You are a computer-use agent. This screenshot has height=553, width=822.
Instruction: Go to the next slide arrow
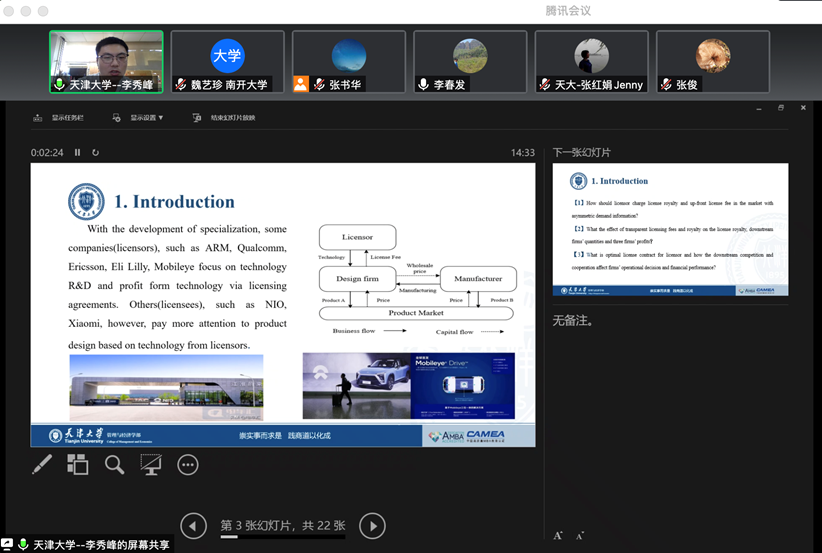(x=372, y=525)
